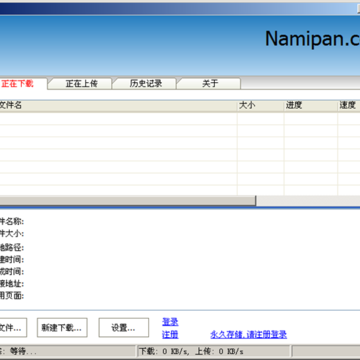
Task: Click the Namipan logo text in the banner
Action: point(312,39)
